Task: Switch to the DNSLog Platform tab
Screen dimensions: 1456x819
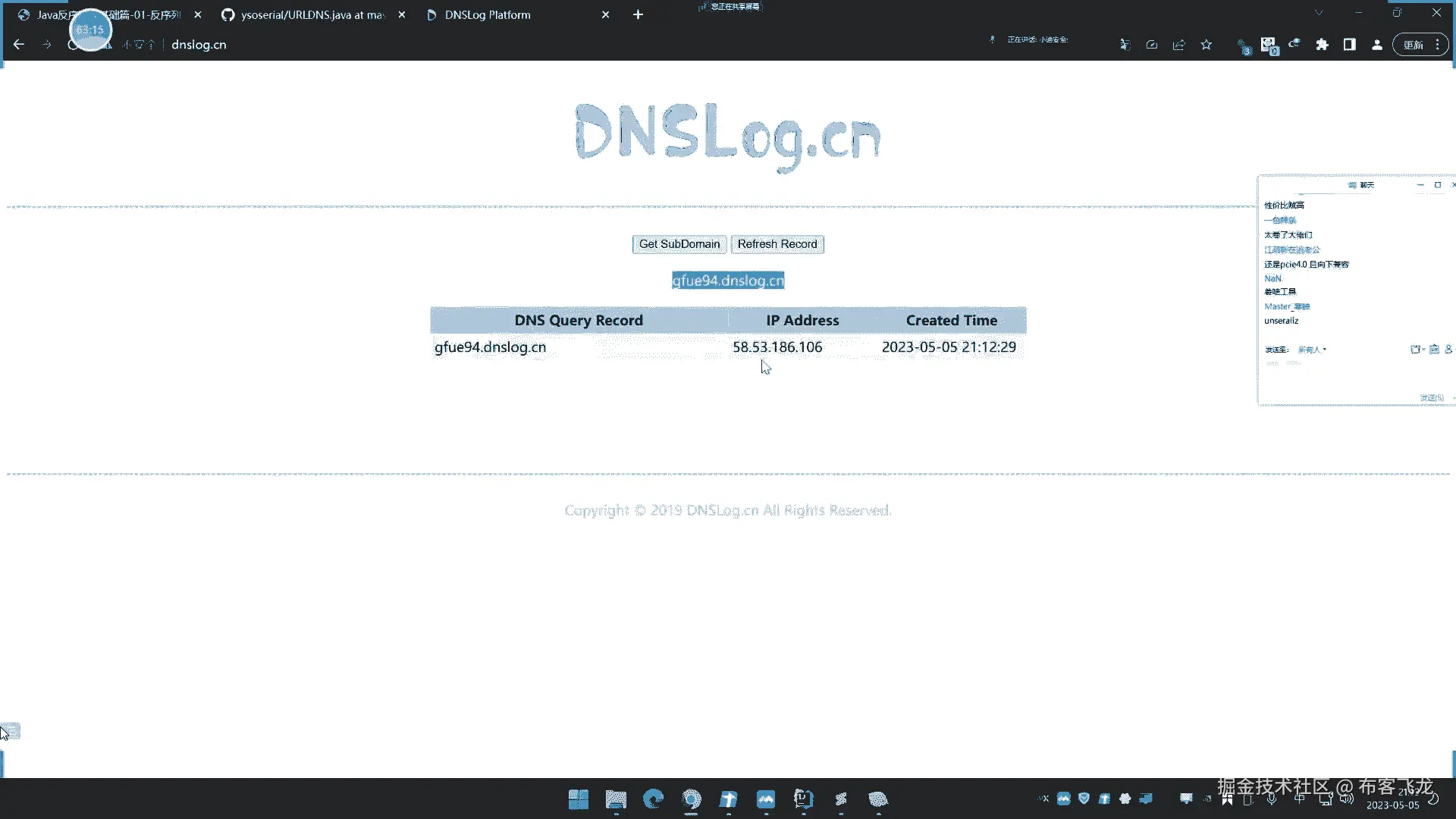Action: pos(487,15)
